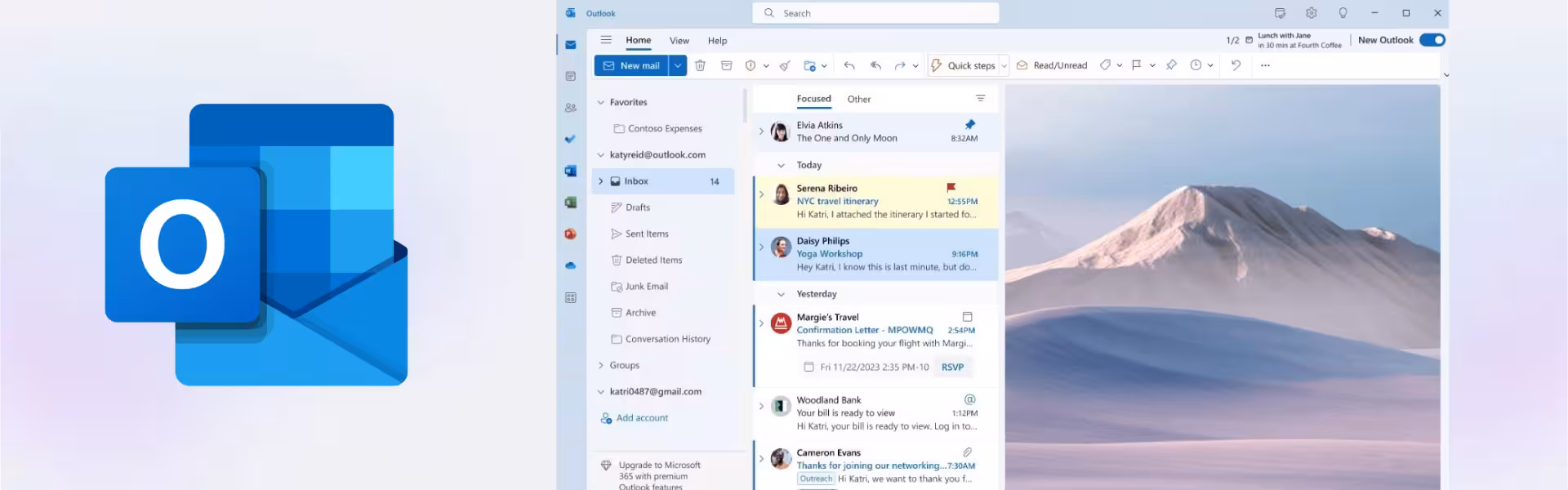
Task: Click the Report shield icon
Action: 750,65
